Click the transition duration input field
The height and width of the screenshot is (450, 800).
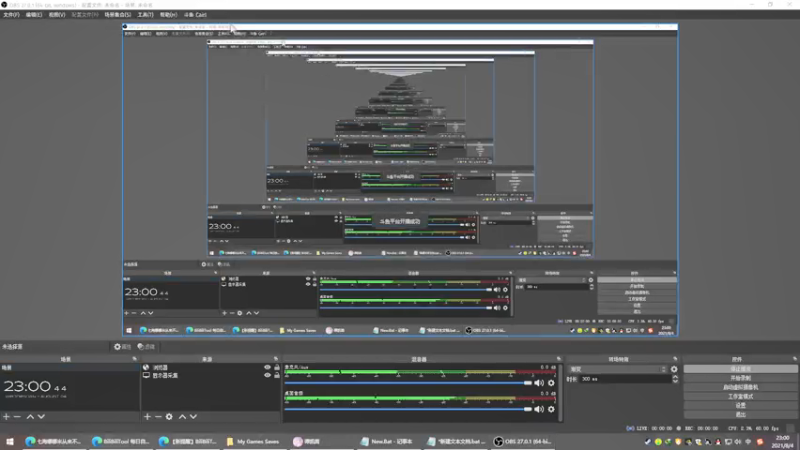coord(626,379)
